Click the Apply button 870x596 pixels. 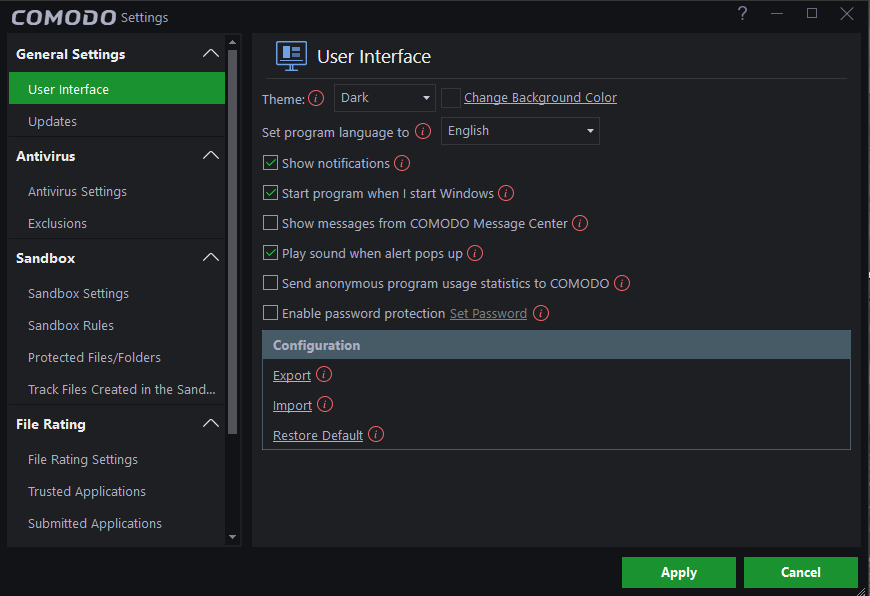(678, 572)
